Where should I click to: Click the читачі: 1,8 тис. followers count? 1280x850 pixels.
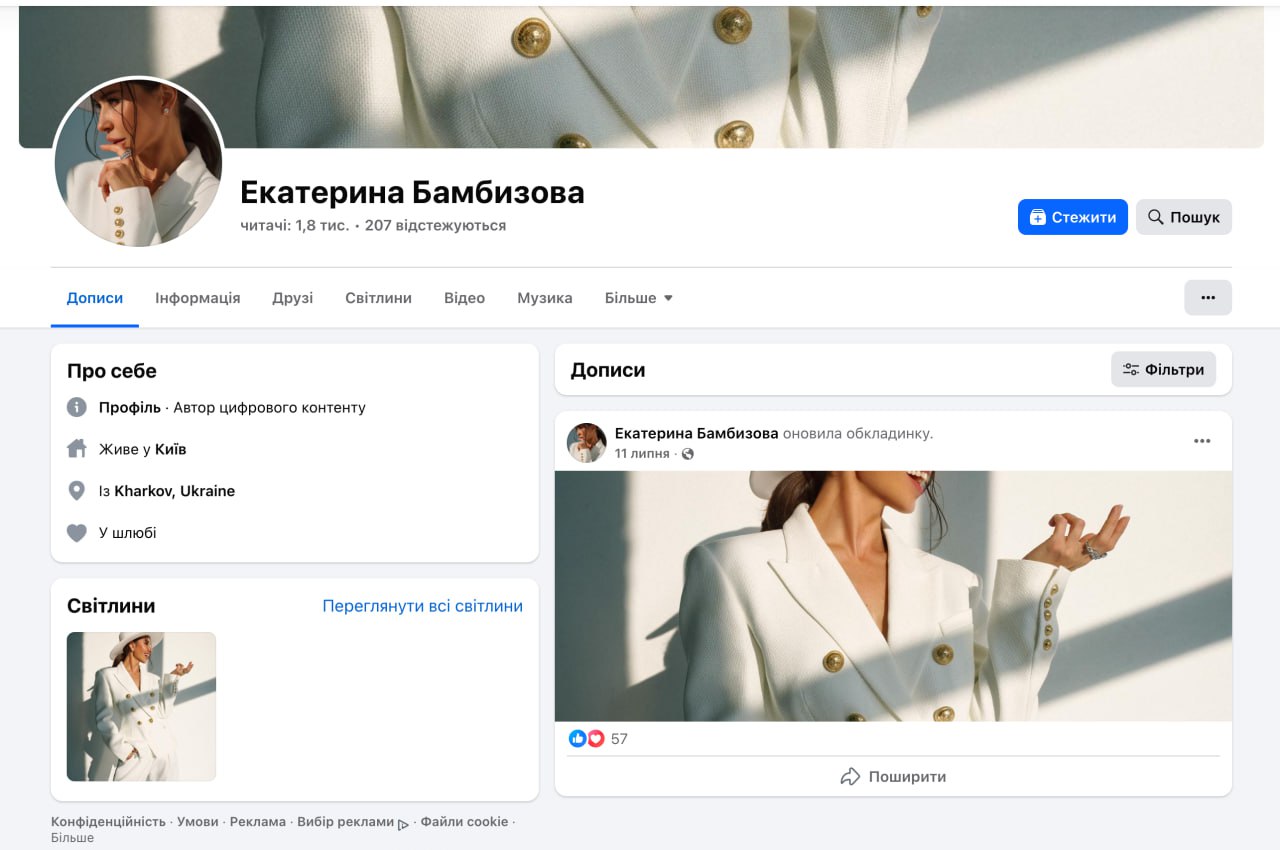tap(295, 225)
